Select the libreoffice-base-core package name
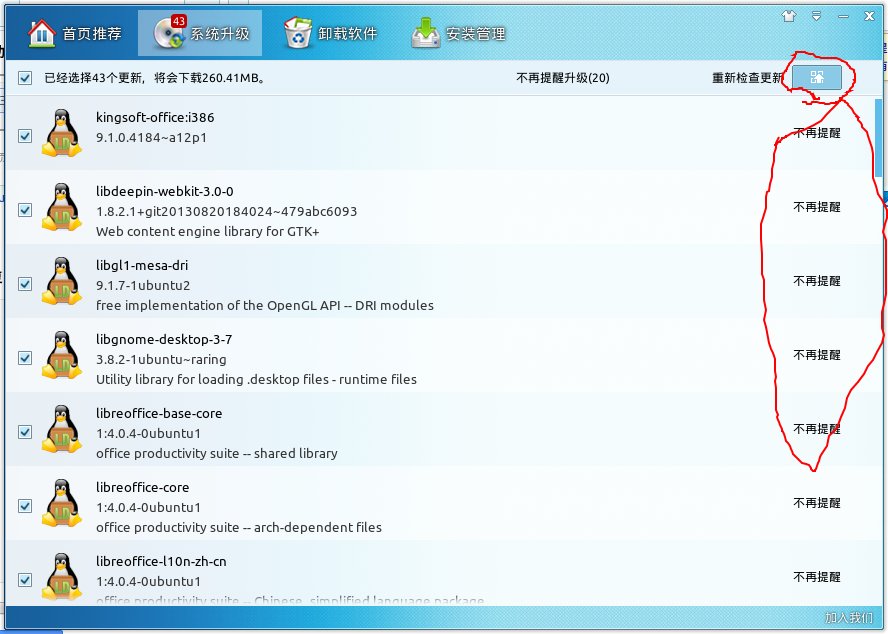The image size is (888, 634). pyautogui.click(x=159, y=414)
